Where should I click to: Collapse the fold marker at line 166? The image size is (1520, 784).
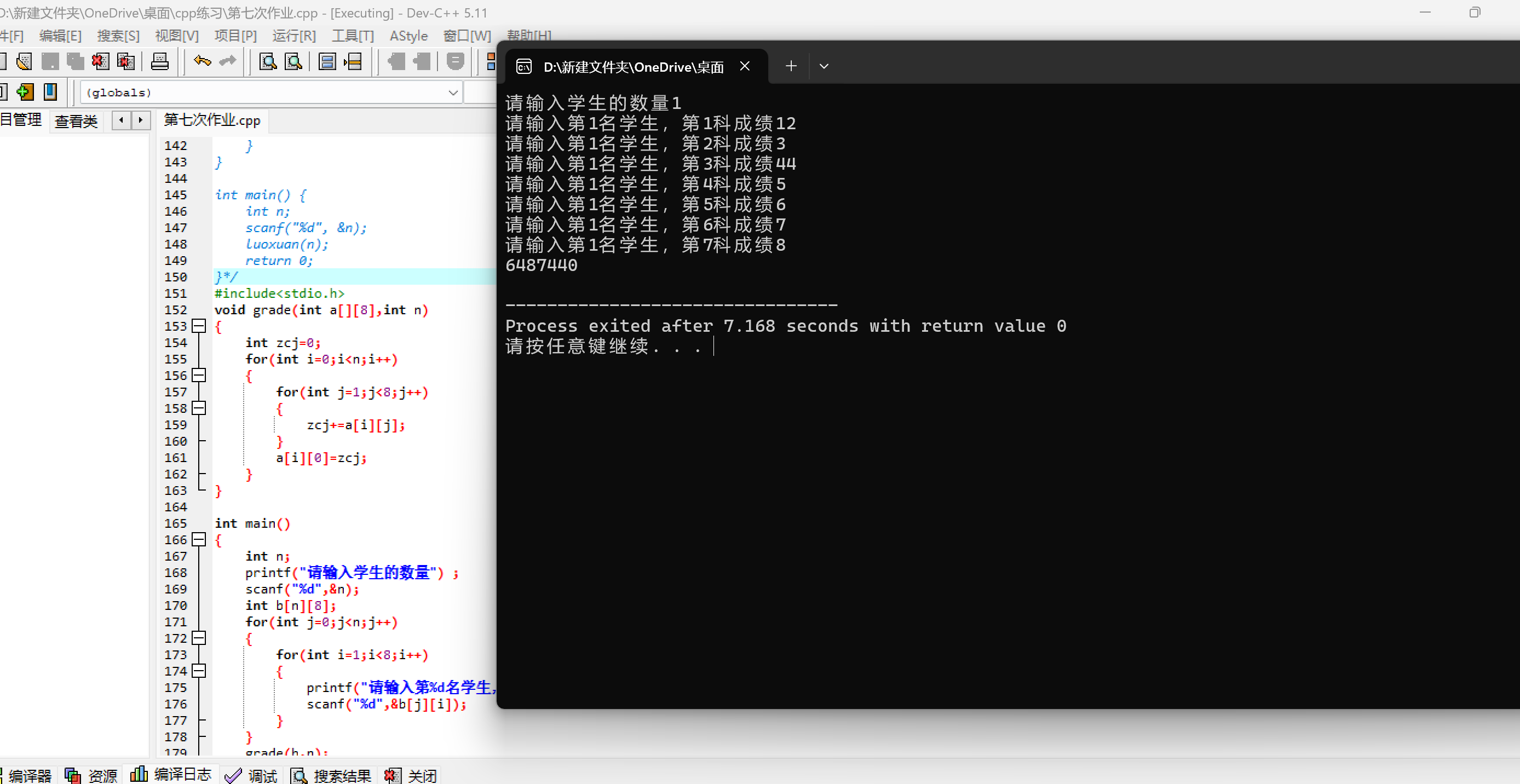coord(199,539)
